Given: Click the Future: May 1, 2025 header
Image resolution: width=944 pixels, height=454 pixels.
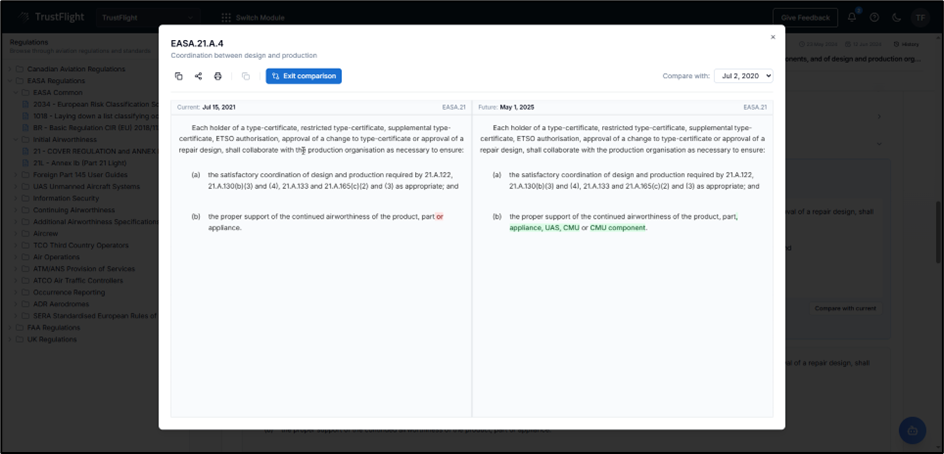Looking at the screenshot, I should (506, 107).
